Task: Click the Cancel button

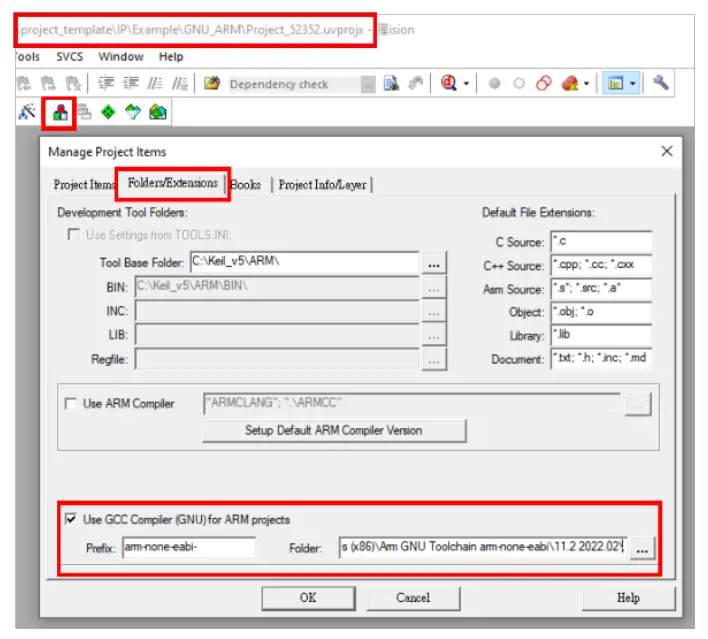Action: 413,598
